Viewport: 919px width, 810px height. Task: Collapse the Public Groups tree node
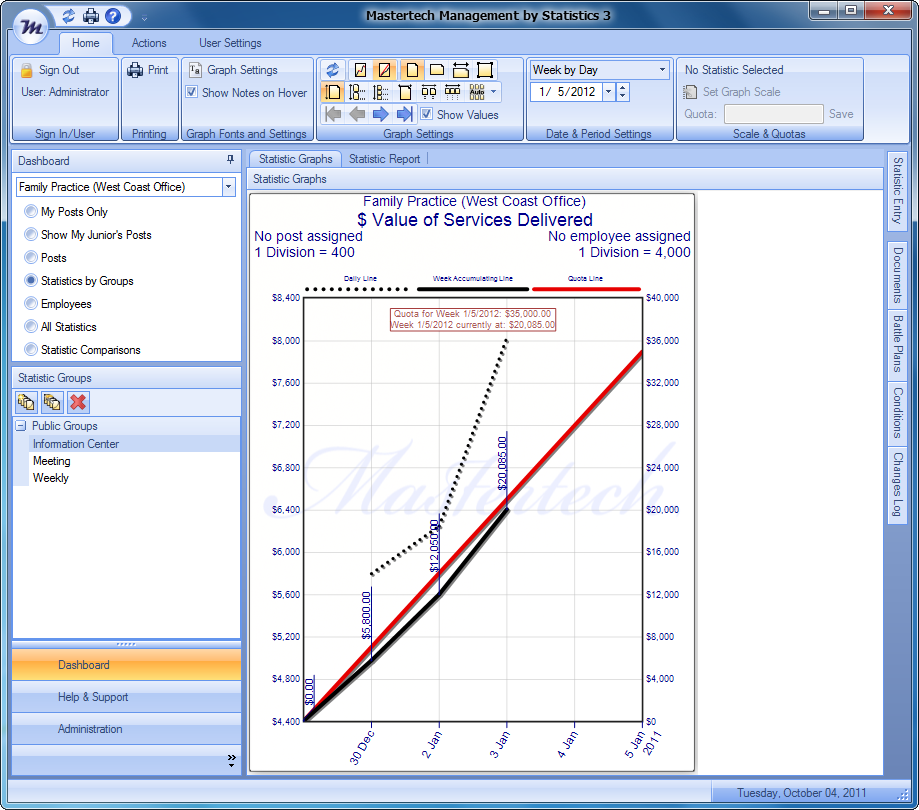[x=21, y=426]
